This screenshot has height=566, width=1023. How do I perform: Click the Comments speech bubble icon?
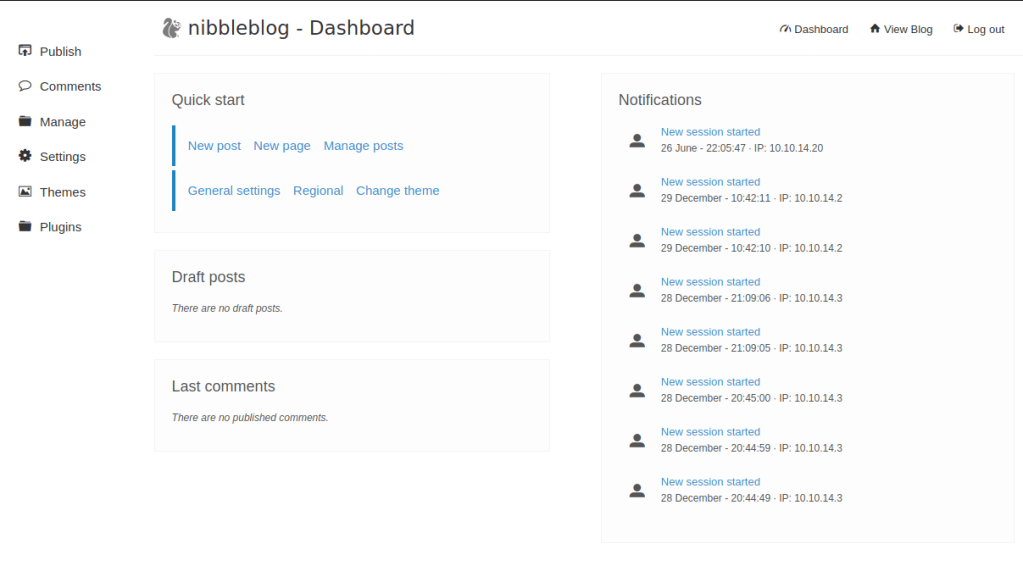pyautogui.click(x=25, y=86)
